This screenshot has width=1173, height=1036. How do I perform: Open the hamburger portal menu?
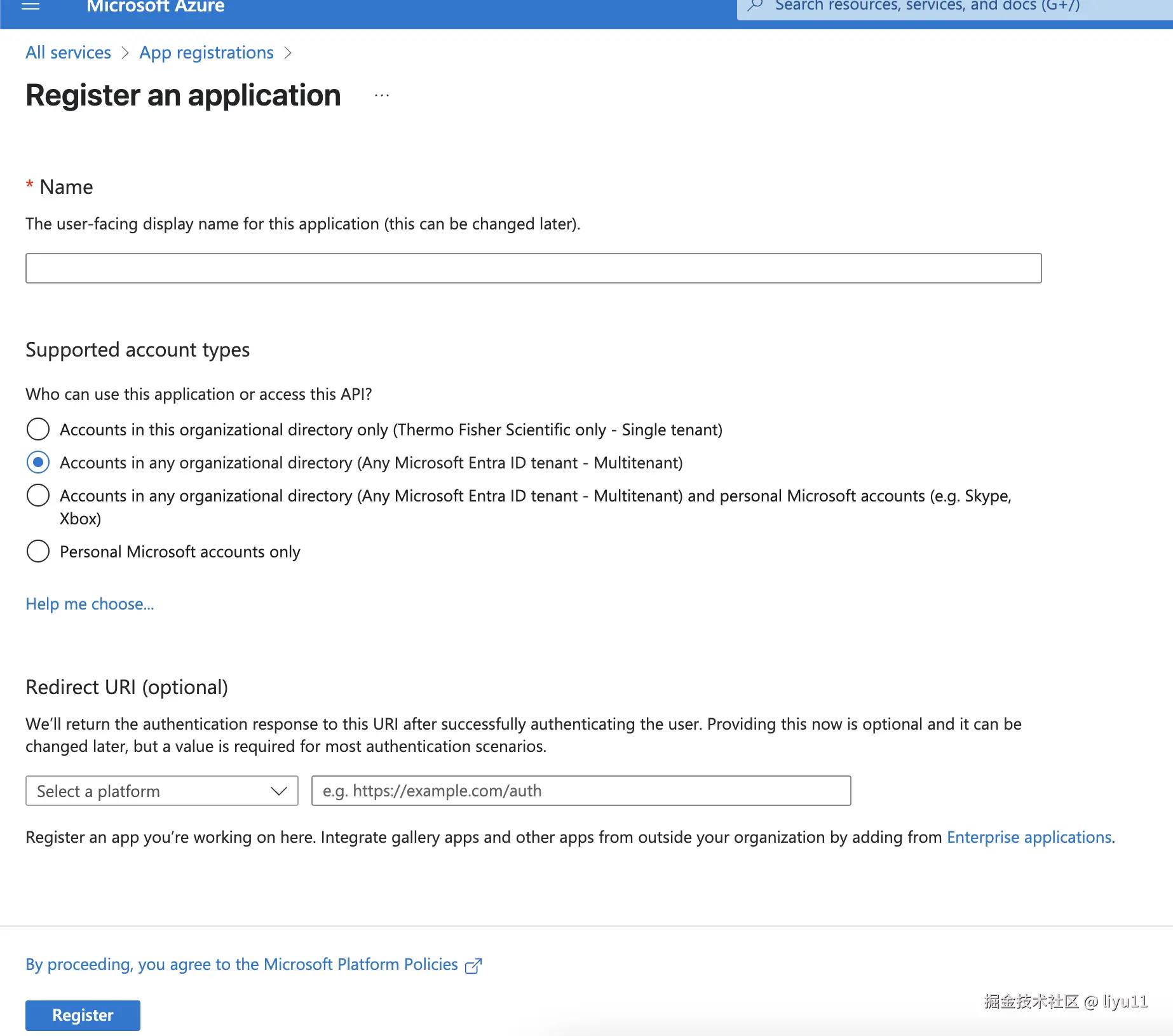click(31, 6)
